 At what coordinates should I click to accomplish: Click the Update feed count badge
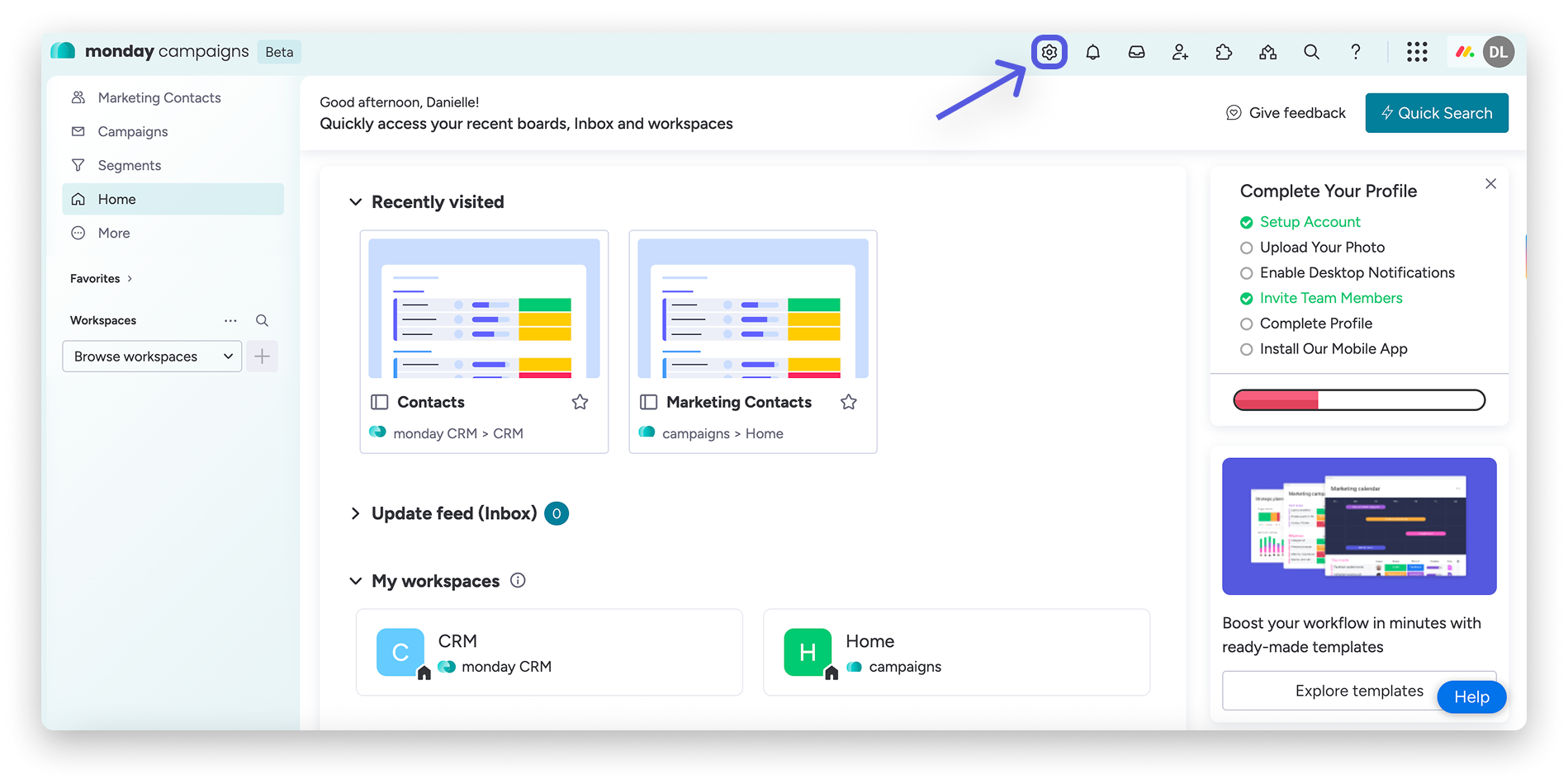(x=557, y=513)
